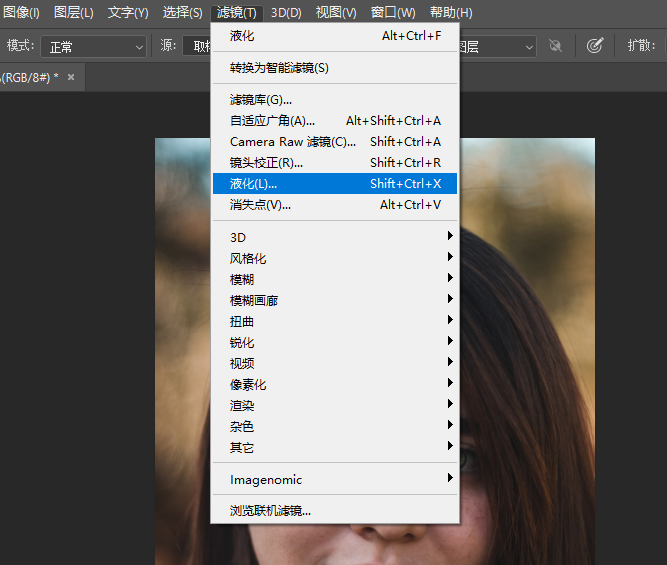Viewport: 667px width, 565px height.
Task: Open the 帮助(H) menu
Action: pyautogui.click(x=451, y=13)
